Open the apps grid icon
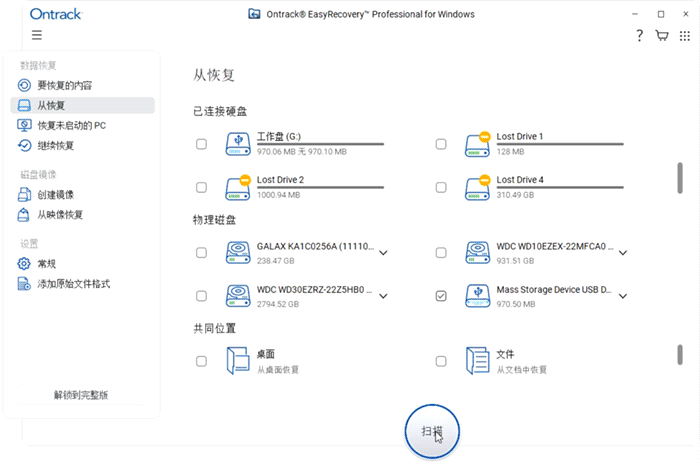 (x=685, y=36)
